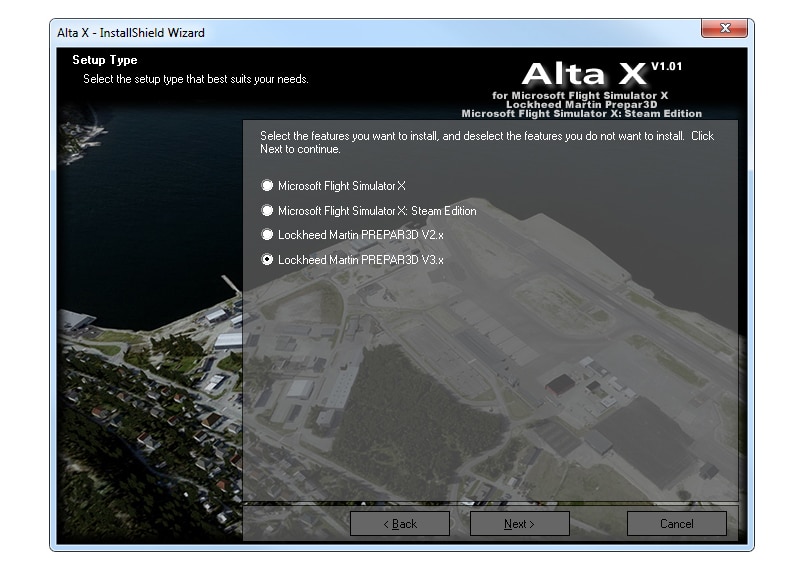Click the window title bar text
Viewport: 802px width, 572px height.
(131, 33)
